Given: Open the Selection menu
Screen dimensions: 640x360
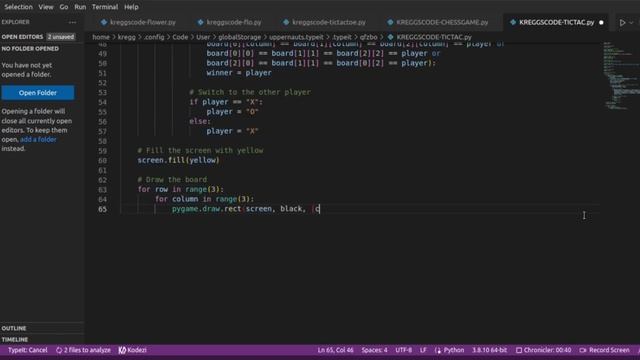Looking at the screenshot, I should click(x=18, y=7).
